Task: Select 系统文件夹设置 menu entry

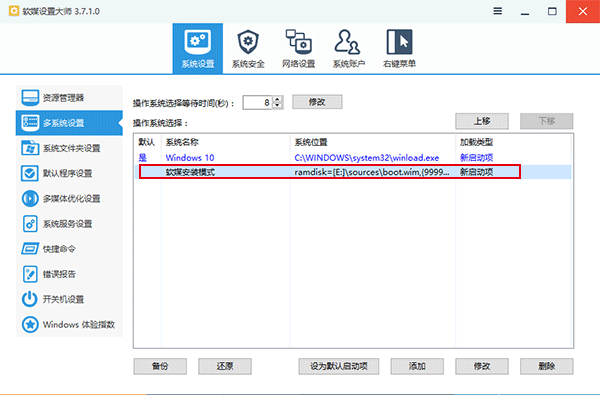Action: [69, 148]
